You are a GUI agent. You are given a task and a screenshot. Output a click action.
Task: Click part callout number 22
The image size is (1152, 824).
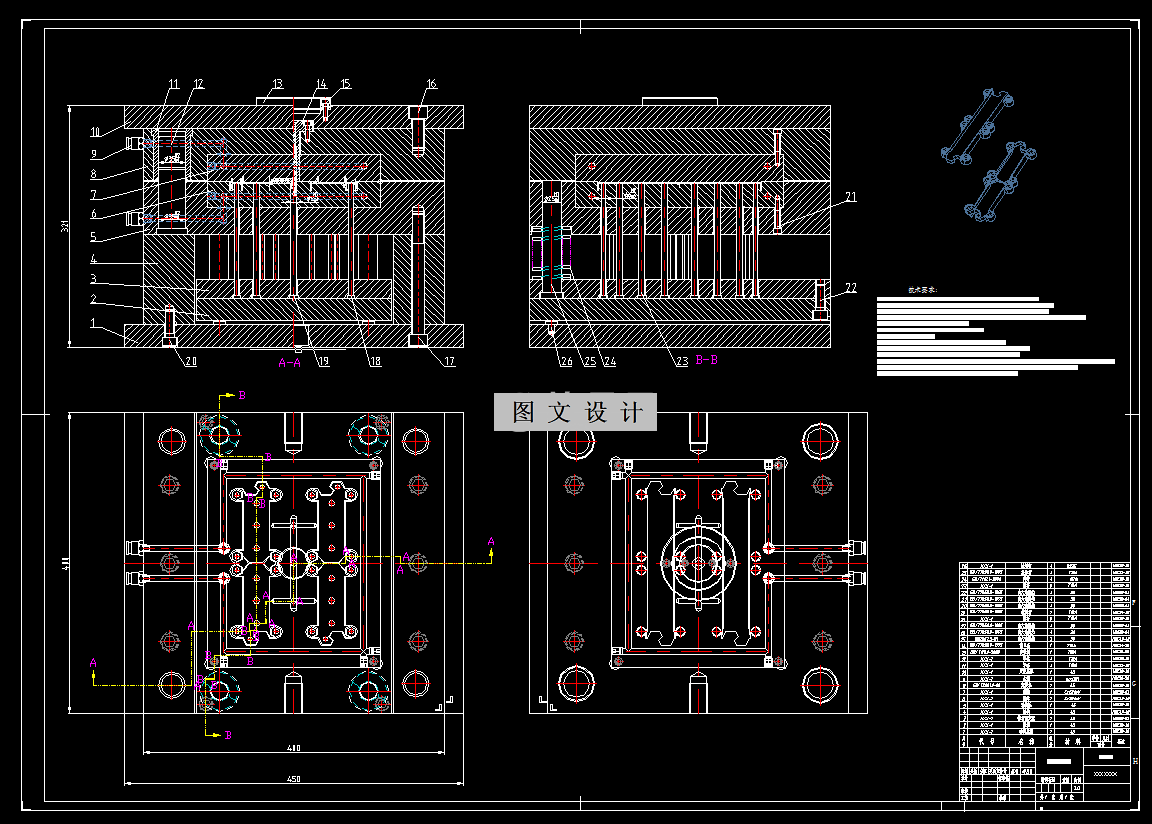point(851,287)
